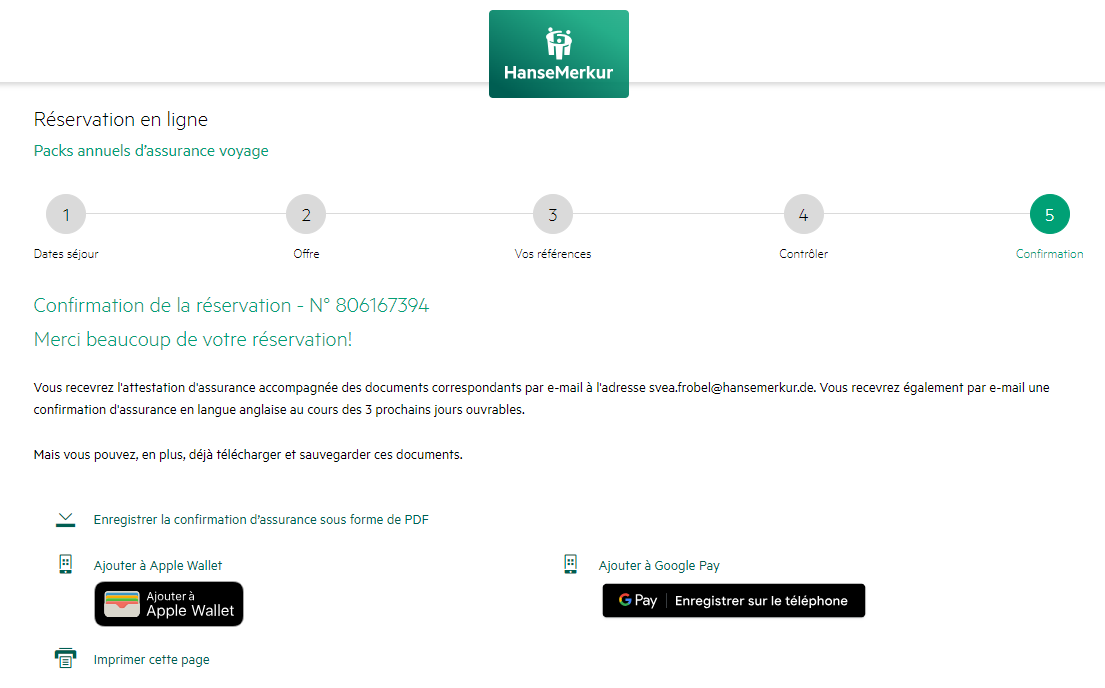The width and height of the screenshot is (1105, 688).
Task: Click the Dates séjour step label
Action: coord(66,254)
